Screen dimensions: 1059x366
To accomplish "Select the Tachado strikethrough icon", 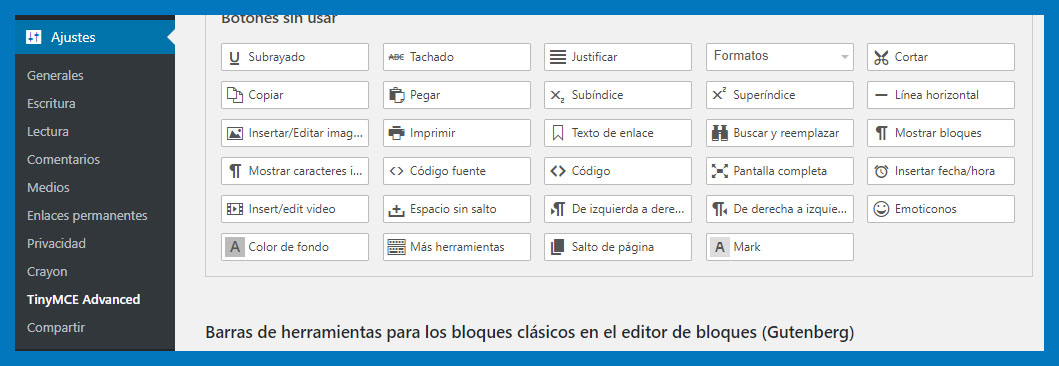I will tap(396, 57).
